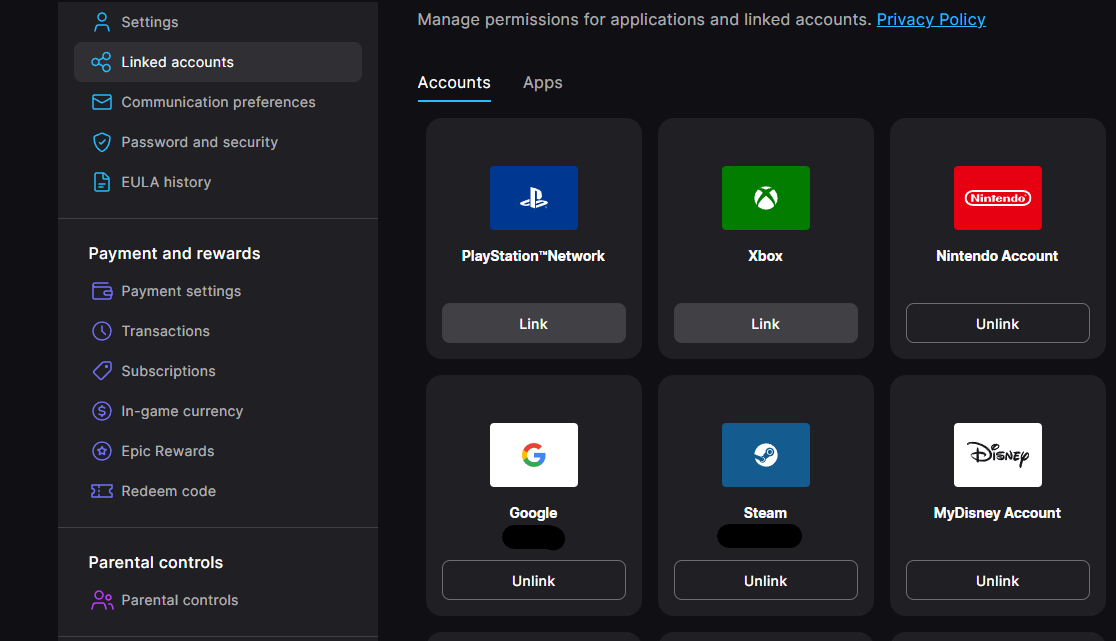
Task: Open the Privacy Policy link
Action: pyautogui.click(x=931, y=19)
